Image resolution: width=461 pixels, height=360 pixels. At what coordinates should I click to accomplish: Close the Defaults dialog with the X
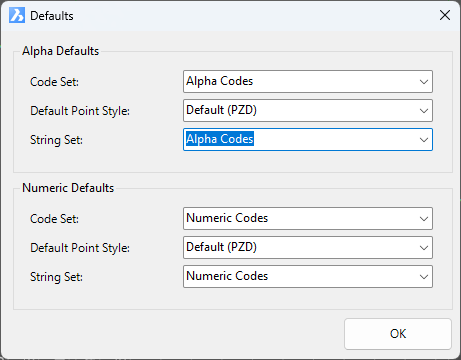(x=445, y=15)
